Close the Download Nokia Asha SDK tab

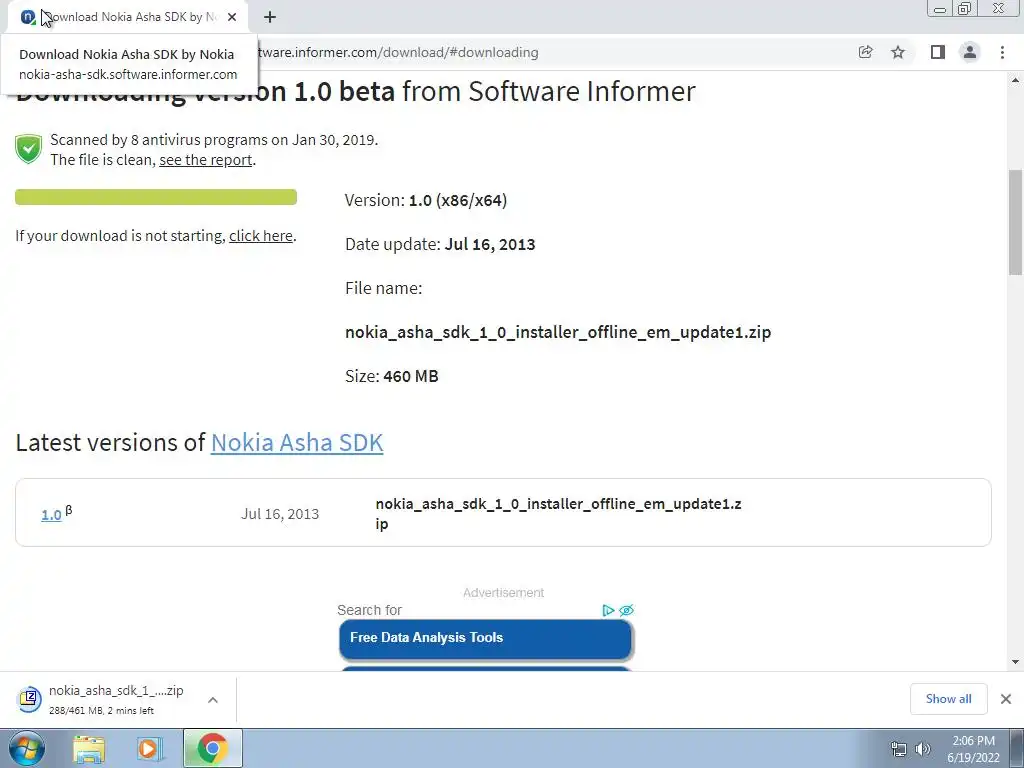[232, 17]
